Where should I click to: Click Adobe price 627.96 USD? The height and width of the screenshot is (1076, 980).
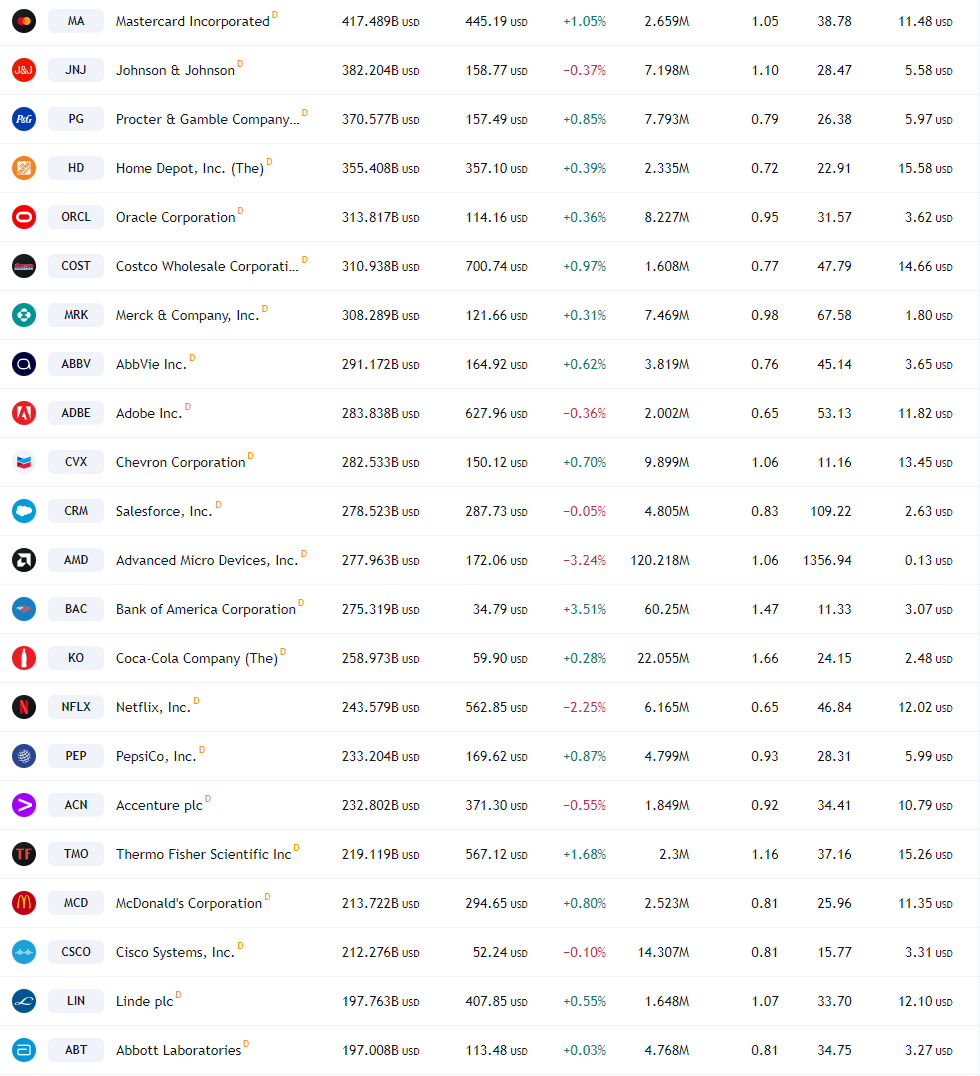[496, 413]
